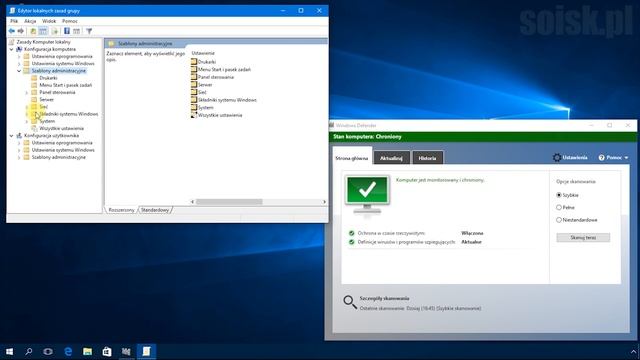
Task: Click the Ustawienie column header
Action: (203, 53)
